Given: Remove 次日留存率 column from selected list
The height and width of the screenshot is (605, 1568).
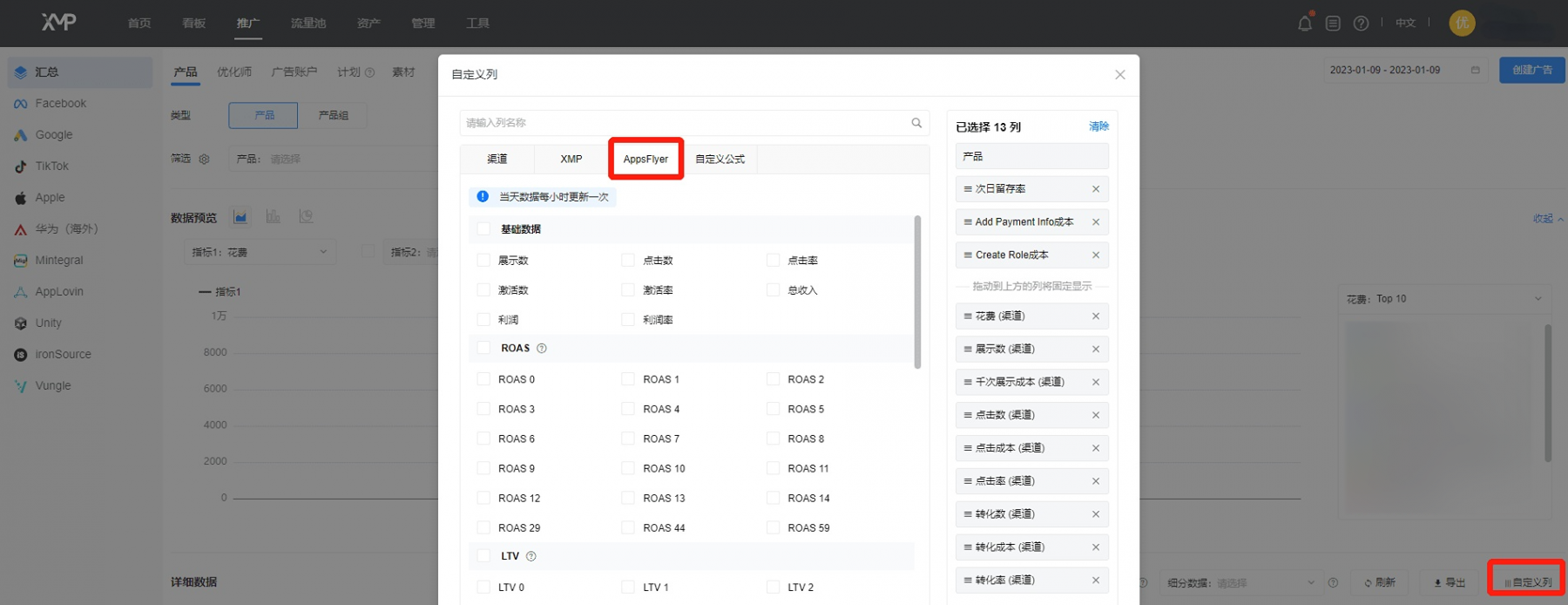Looking at the screenshot, I should [1096, 189].
